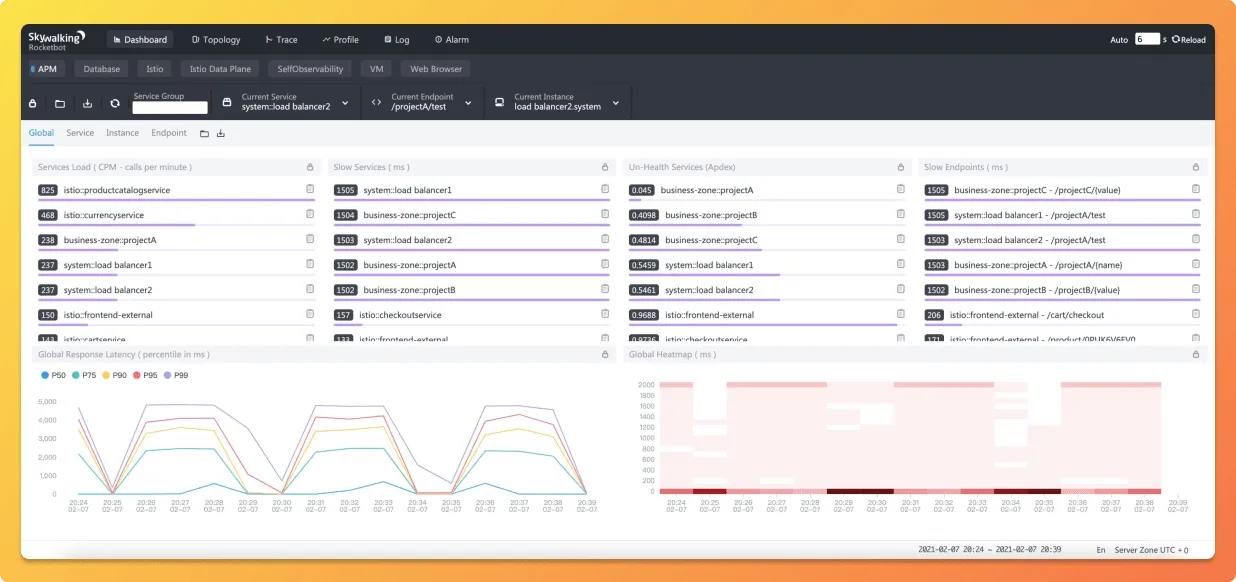Viewport: 1236px width, 582px height.
Task: Click copy icon for business-zone::projectA Apdex row
Action: pos(900,189)
